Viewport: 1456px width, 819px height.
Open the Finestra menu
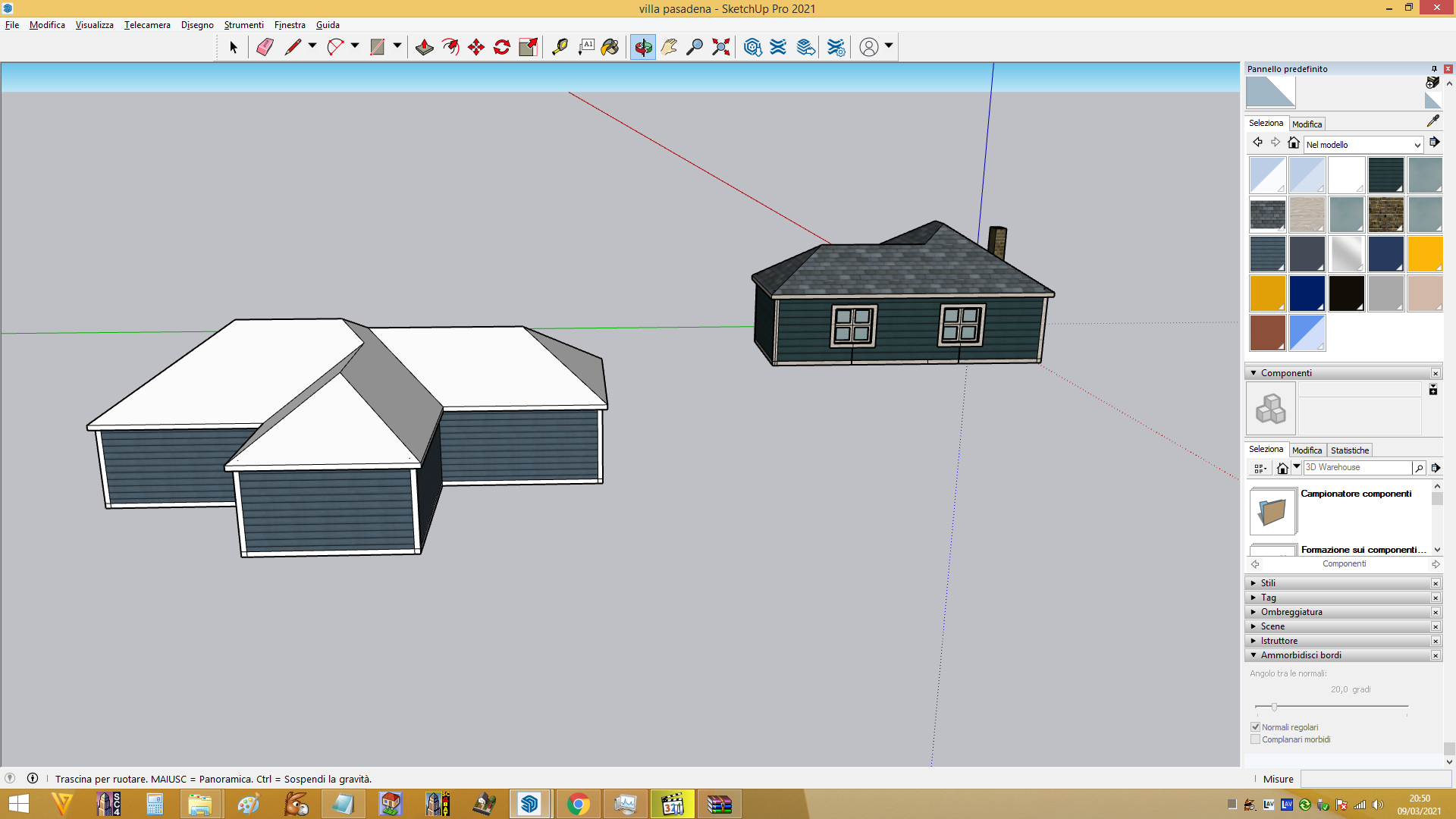coord(290,25)
